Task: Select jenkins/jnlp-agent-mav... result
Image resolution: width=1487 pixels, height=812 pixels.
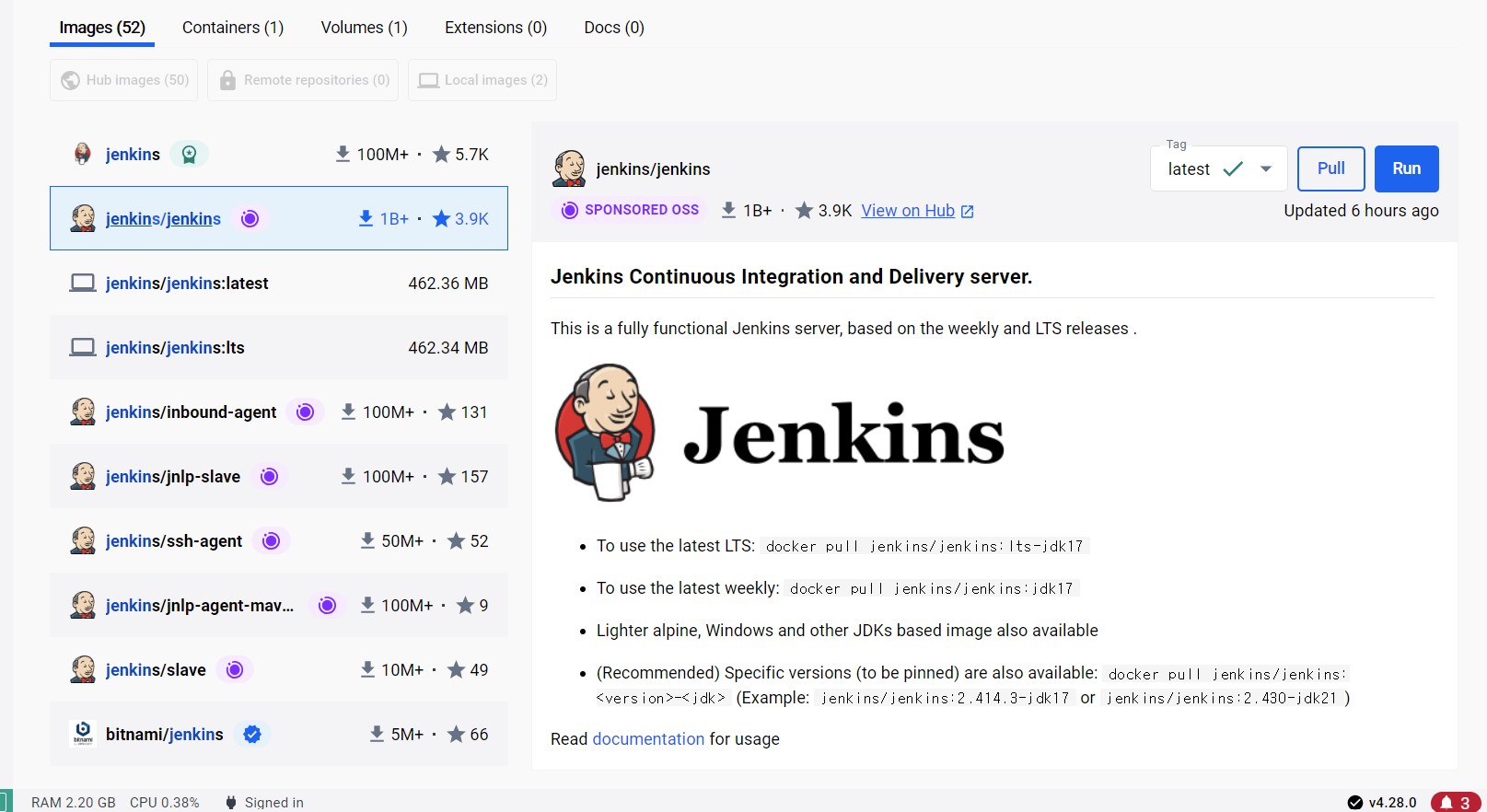Action: [279, 605]
